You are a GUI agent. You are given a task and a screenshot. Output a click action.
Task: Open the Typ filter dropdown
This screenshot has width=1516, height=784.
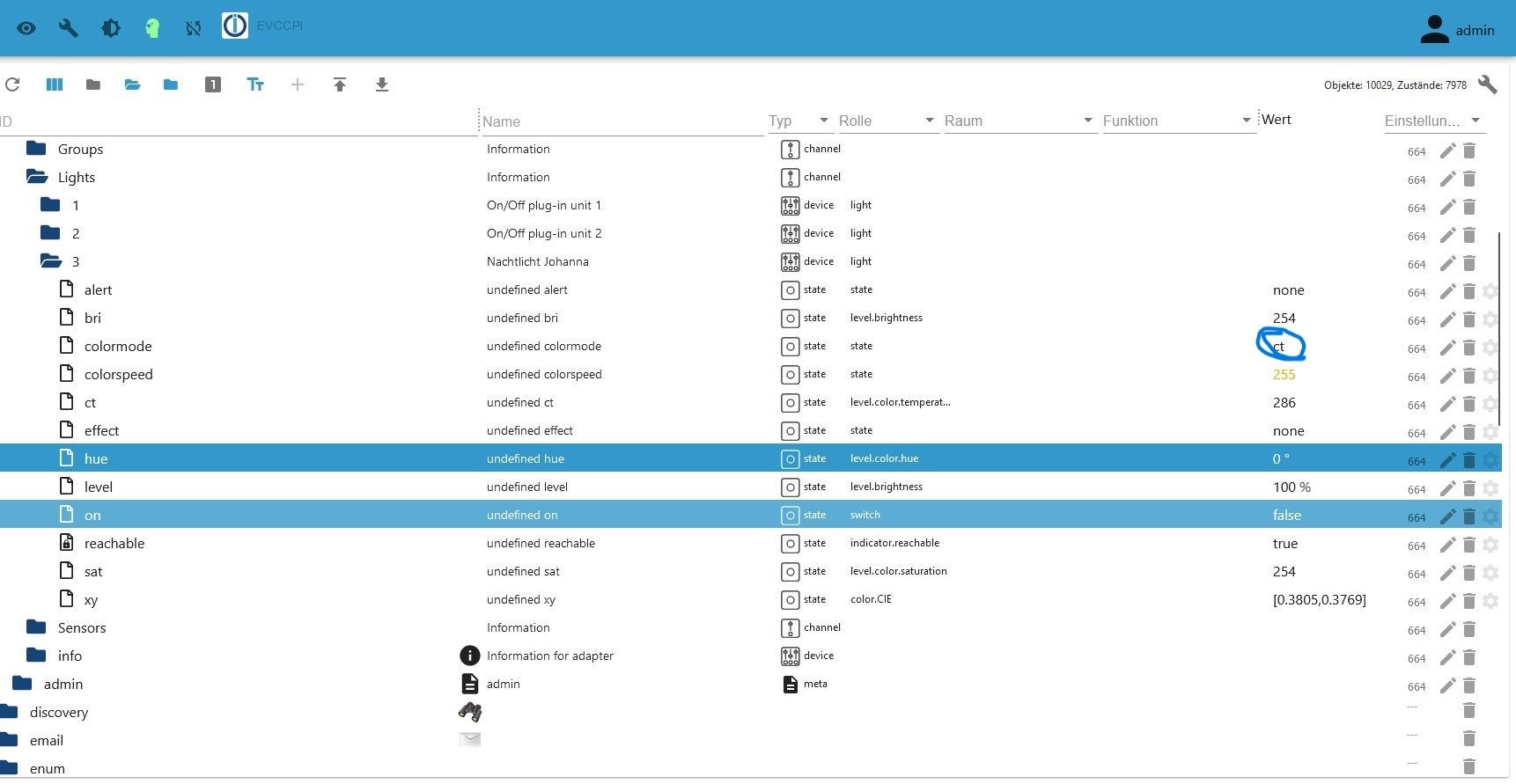coord(799,121)
